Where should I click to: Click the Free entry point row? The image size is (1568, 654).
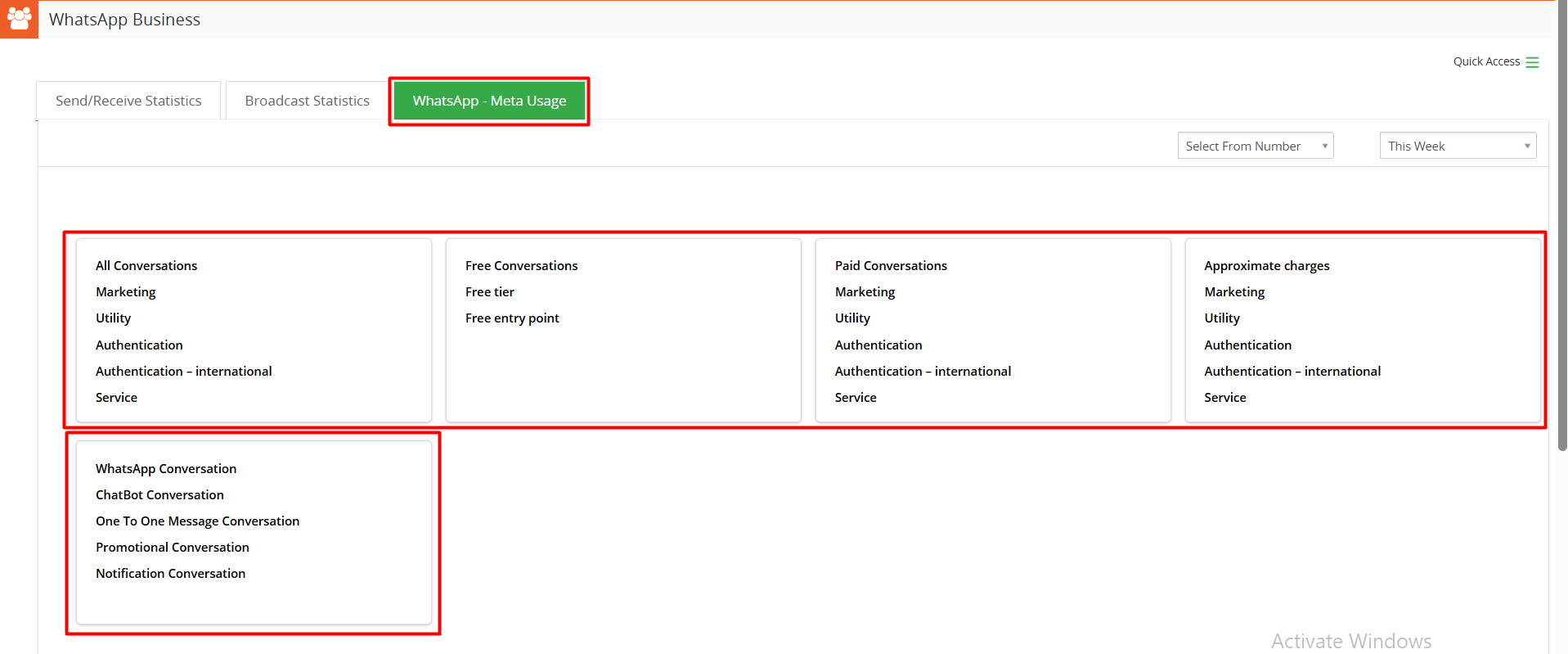point(512,318)
